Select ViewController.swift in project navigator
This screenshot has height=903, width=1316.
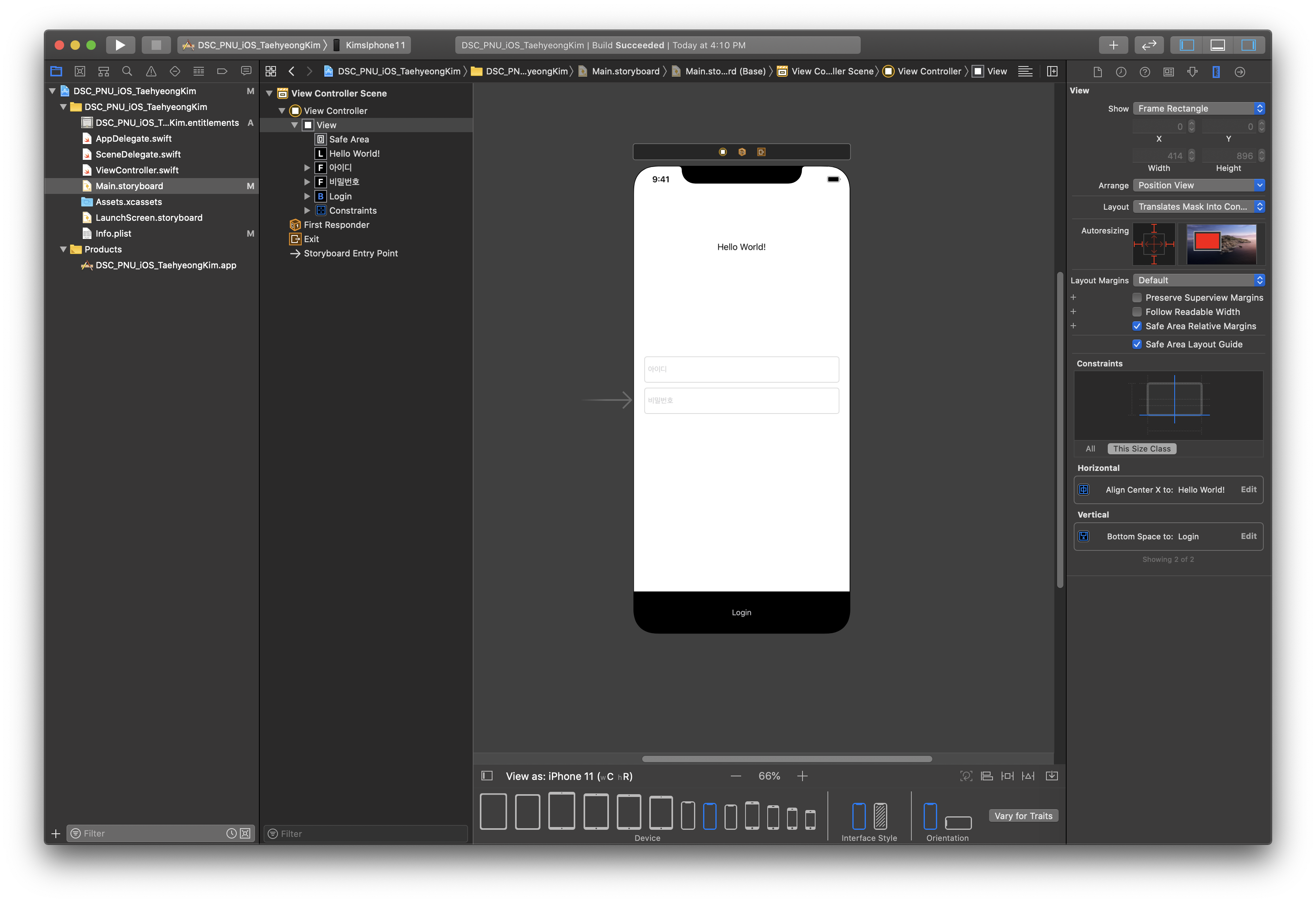pyautogui.click(x=137, y=170)
